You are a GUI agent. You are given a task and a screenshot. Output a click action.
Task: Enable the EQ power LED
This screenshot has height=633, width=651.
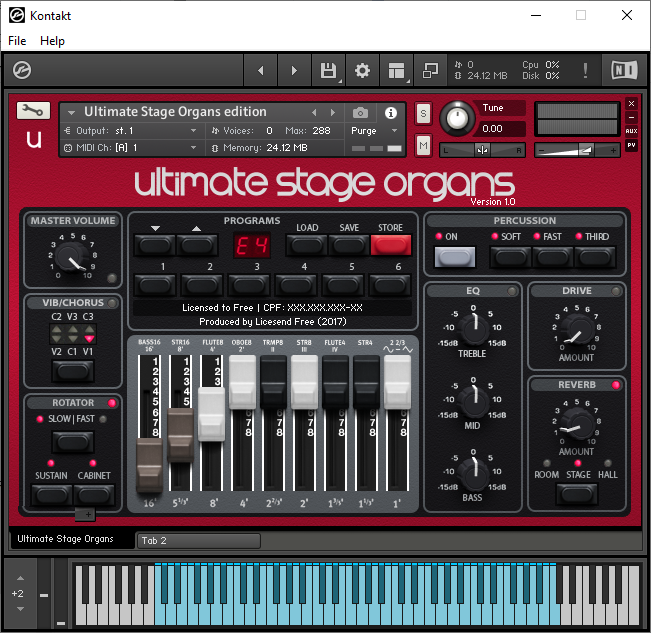pyautogui.click(x=512, y=291)
